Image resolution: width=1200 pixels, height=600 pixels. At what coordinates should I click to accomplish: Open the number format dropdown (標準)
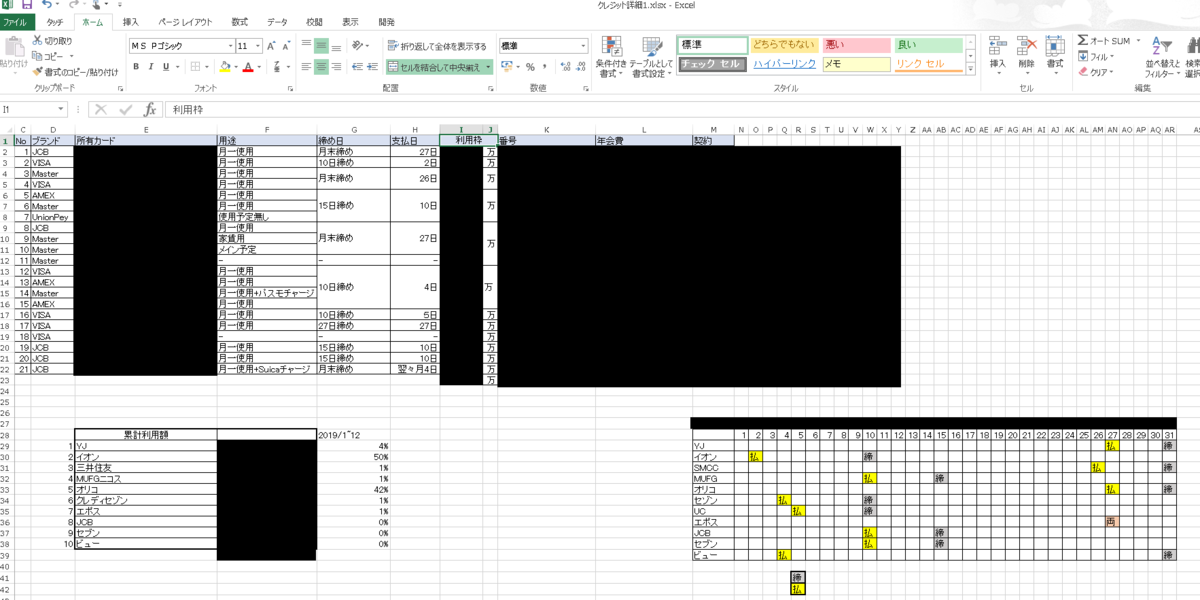(584, 46)
